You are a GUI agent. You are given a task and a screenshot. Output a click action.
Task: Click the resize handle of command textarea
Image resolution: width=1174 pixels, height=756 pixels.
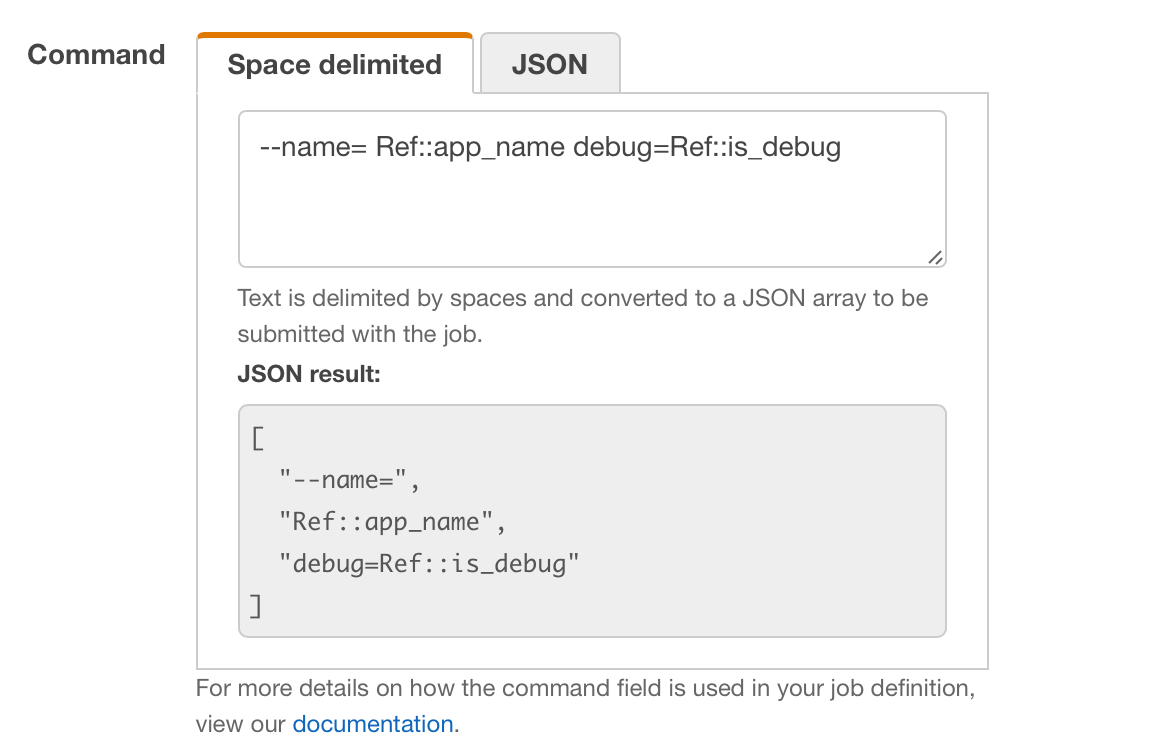point(935,257)
